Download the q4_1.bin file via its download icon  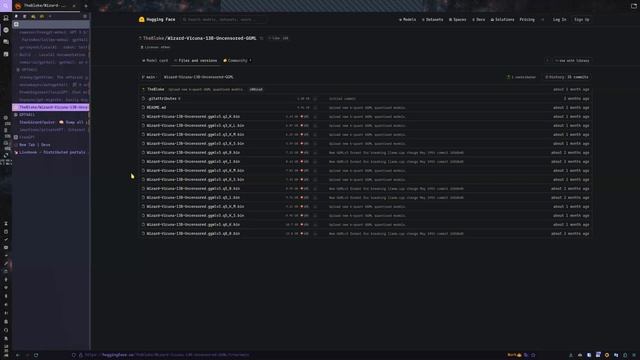(x=315, y=162)
